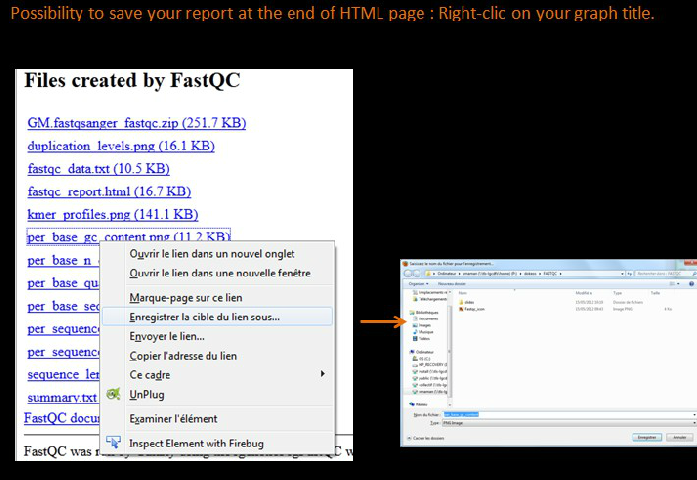Open the Organiser dropdown menu
697x480 pixels.
pyautogui.click(x=417, y=283)
